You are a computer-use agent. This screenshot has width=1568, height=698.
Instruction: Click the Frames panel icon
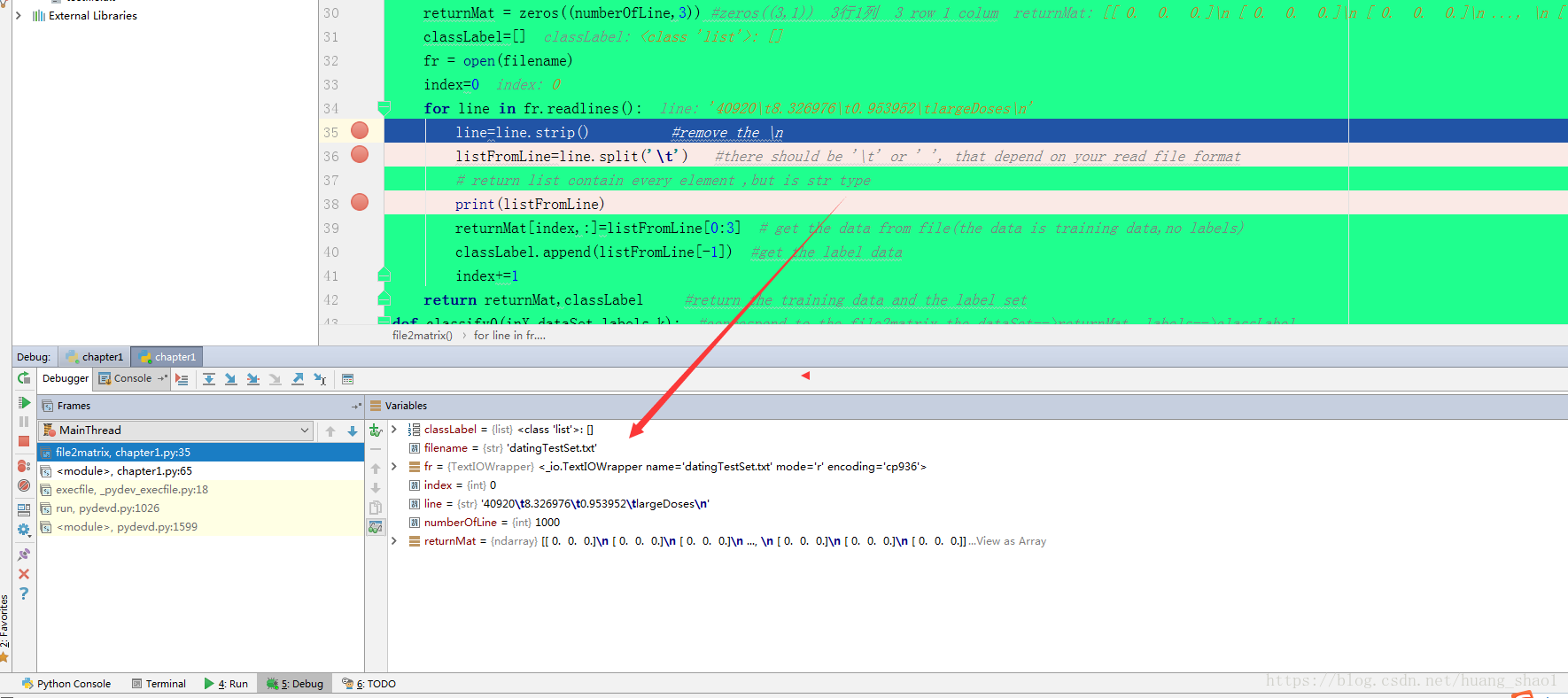(48, 406)
